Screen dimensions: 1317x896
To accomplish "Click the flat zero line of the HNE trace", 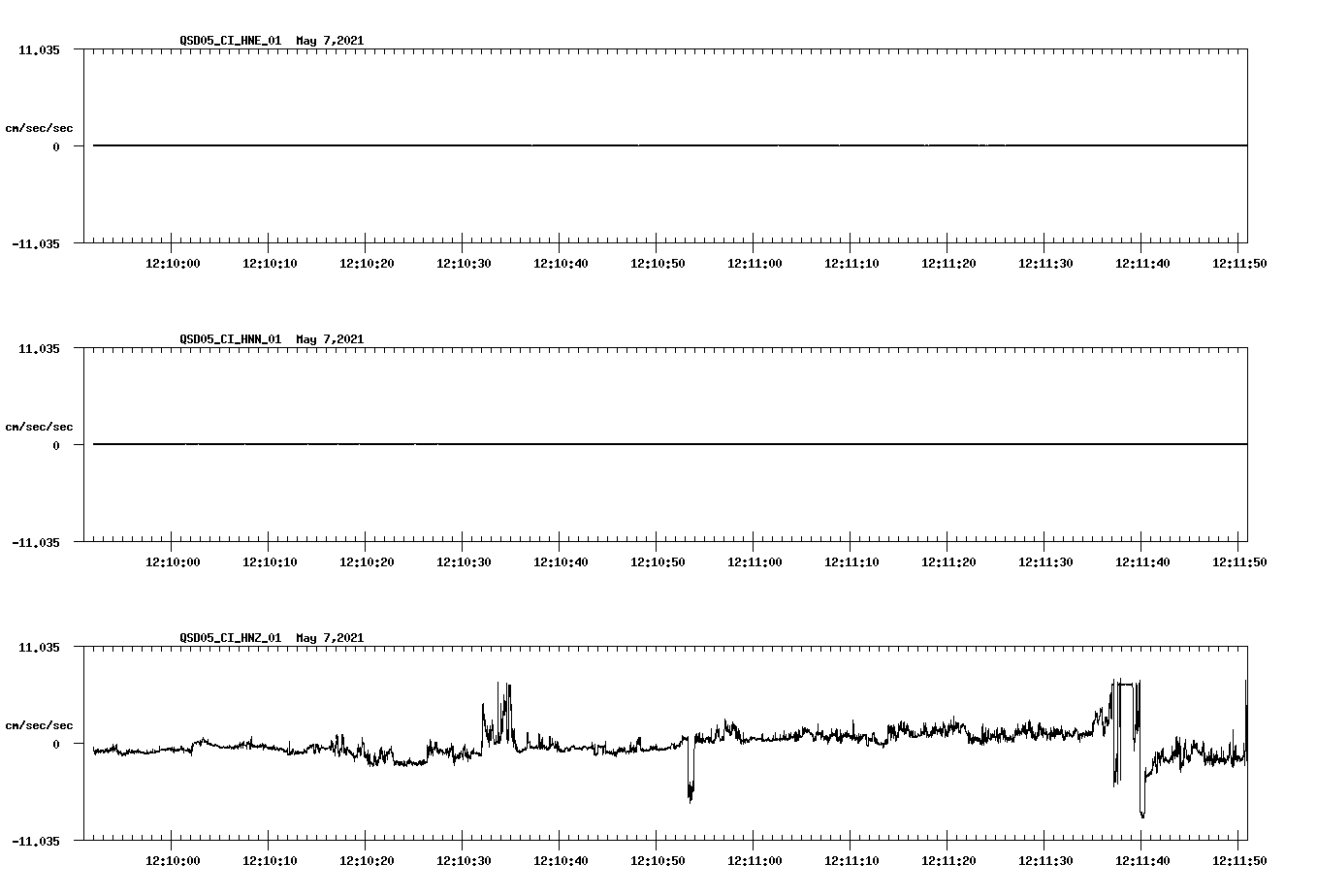I will pos(582,145).
